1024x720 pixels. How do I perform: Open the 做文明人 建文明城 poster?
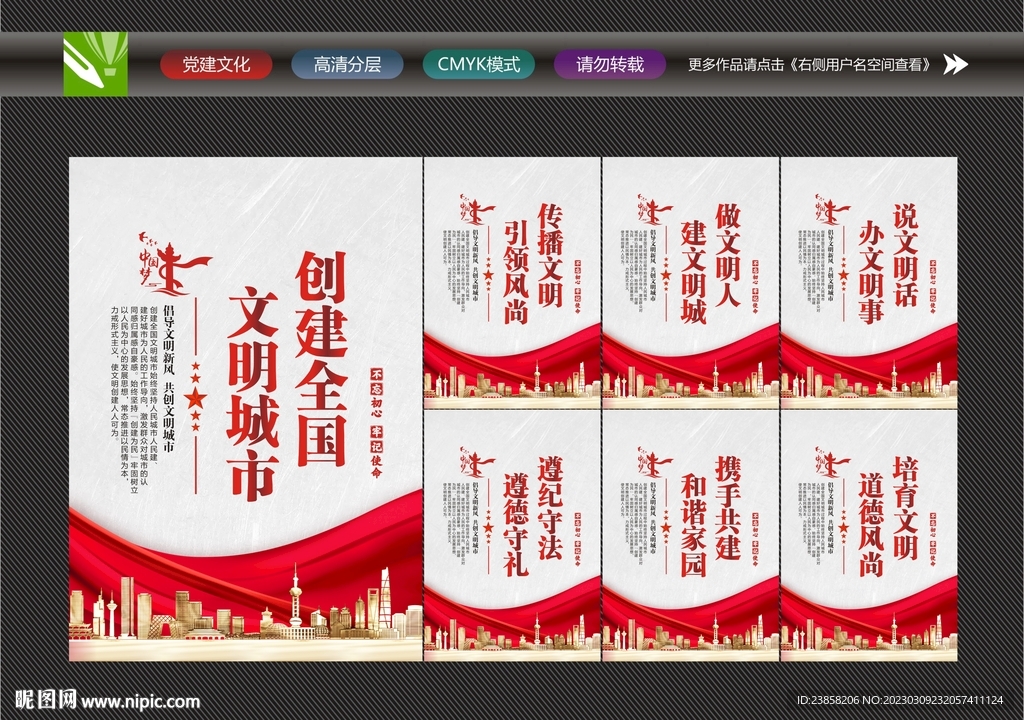(x=690, y=283)
